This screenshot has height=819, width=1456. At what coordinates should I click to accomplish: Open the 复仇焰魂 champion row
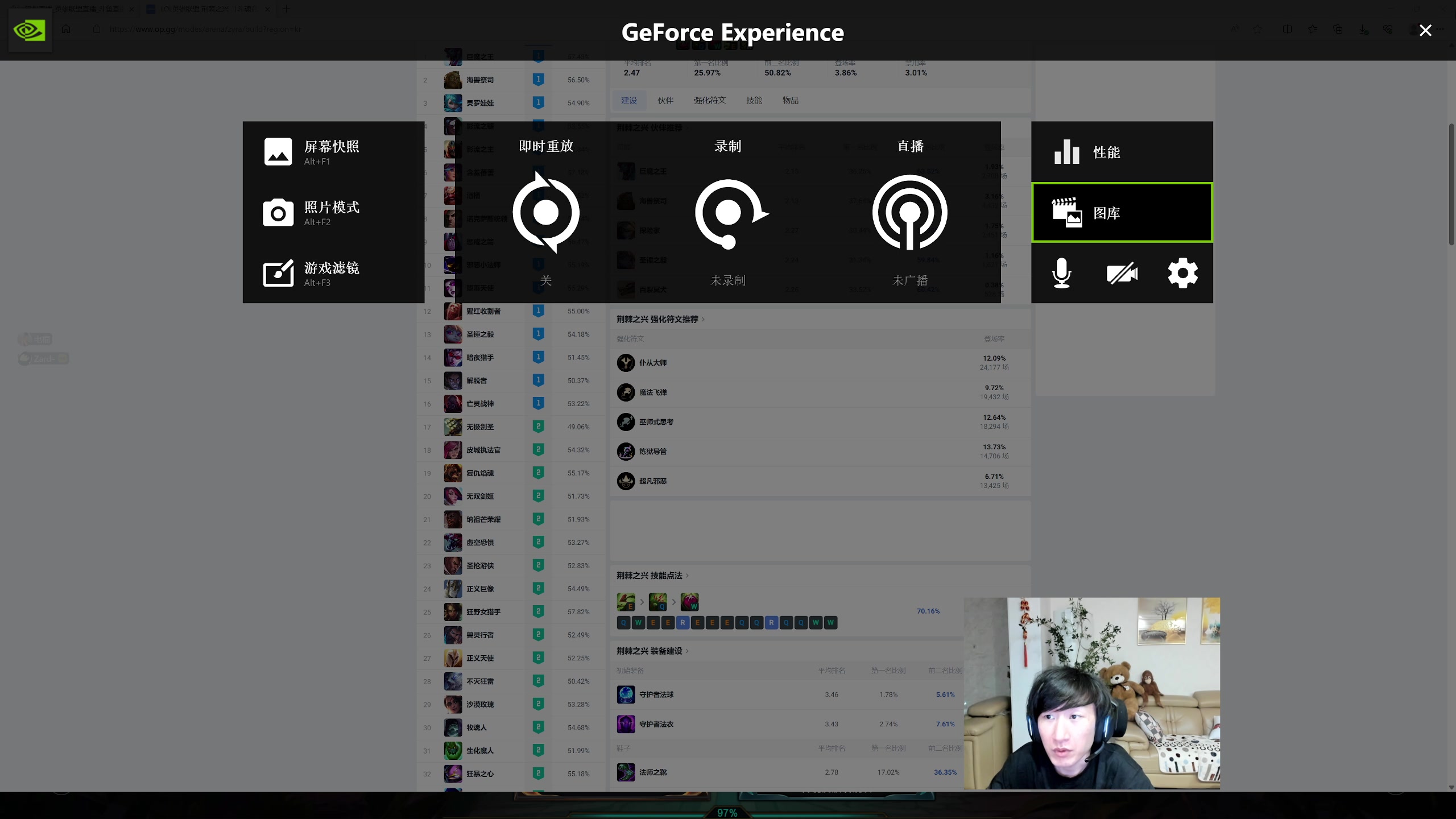pos(511,473)
